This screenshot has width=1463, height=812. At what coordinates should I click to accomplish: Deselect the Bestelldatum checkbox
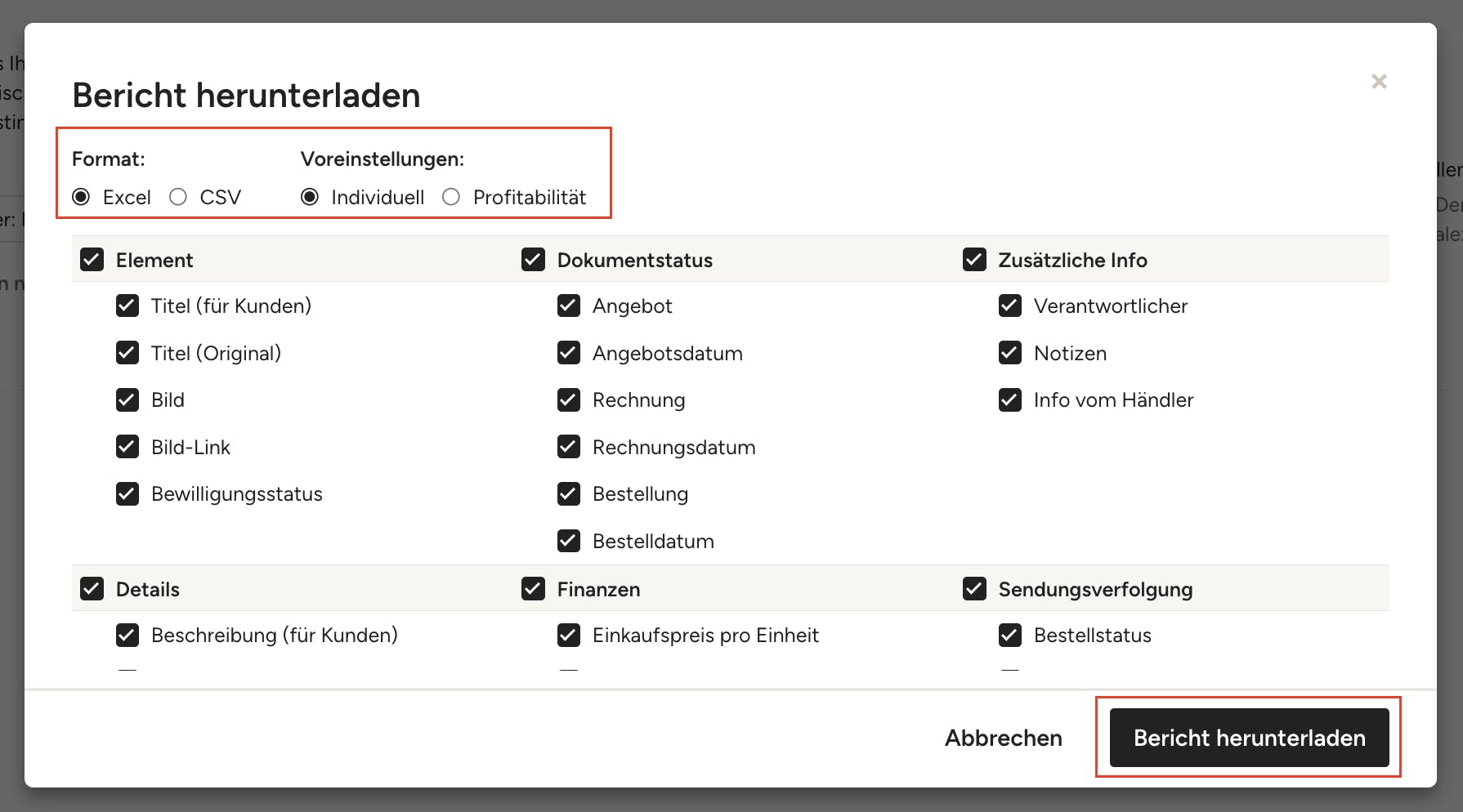[569, 541]
